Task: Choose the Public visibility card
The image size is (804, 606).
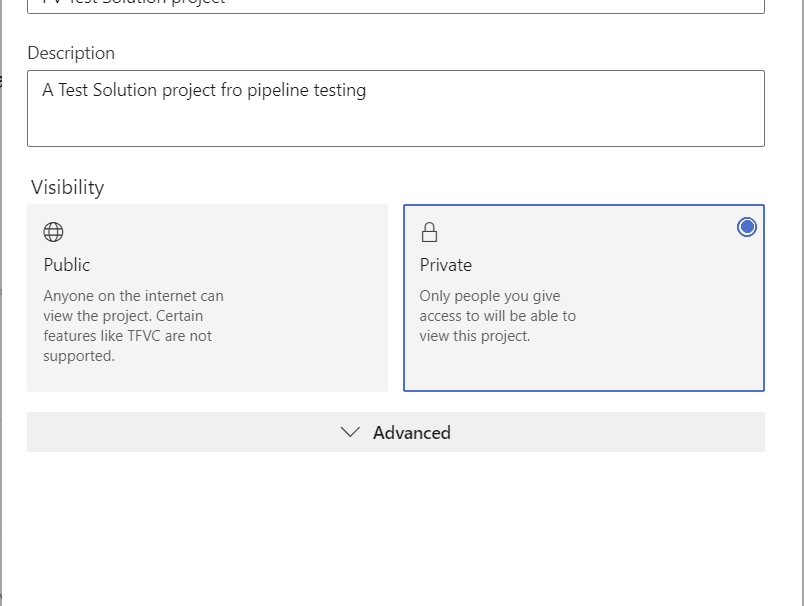Action: (208, 298)
